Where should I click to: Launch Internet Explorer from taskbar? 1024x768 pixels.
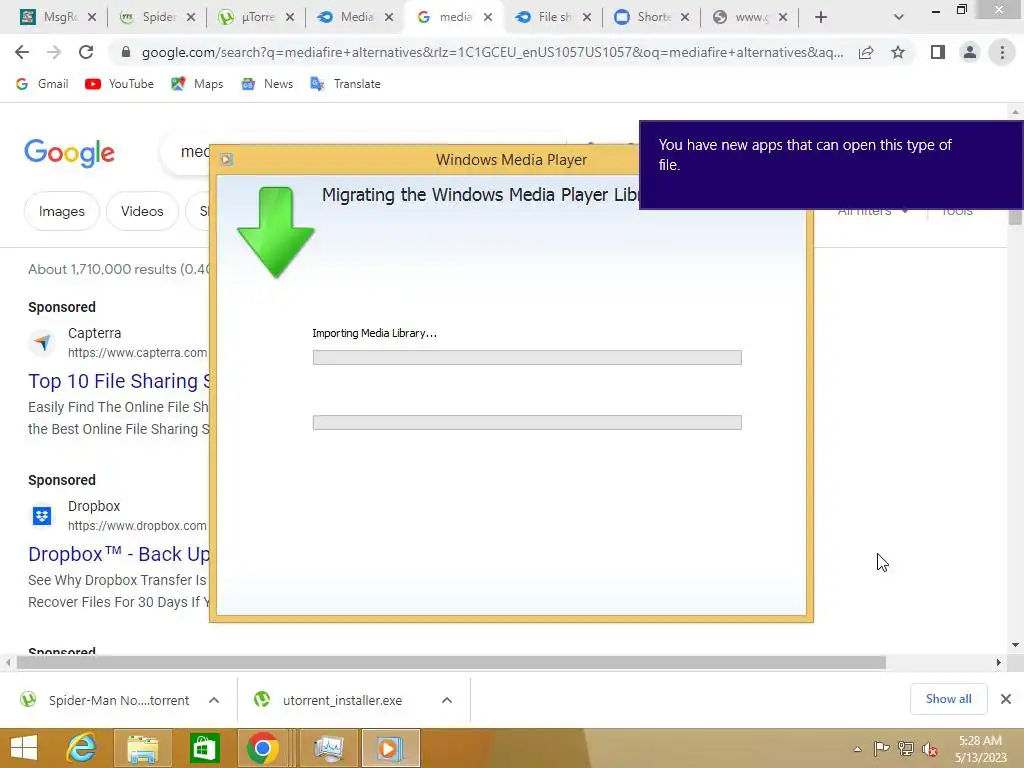pyautogui.click(x=82, y=748)
